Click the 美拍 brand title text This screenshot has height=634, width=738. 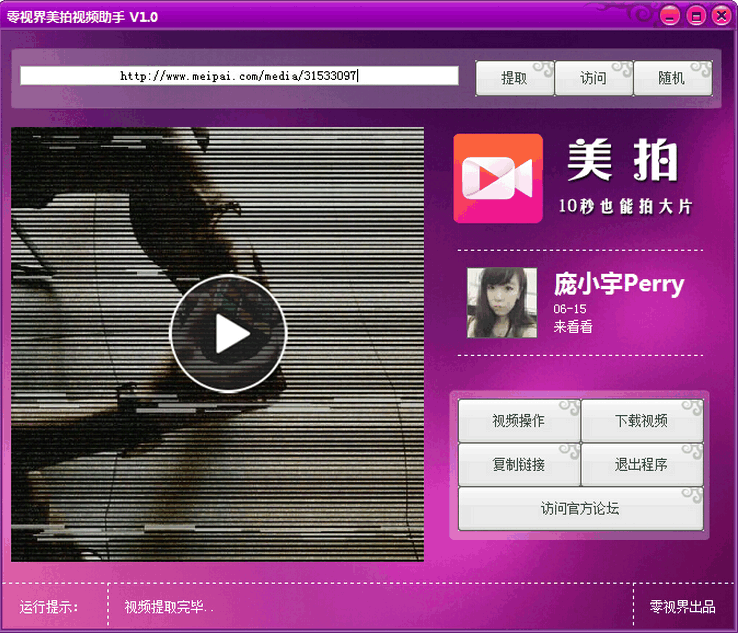pos(622,160)
